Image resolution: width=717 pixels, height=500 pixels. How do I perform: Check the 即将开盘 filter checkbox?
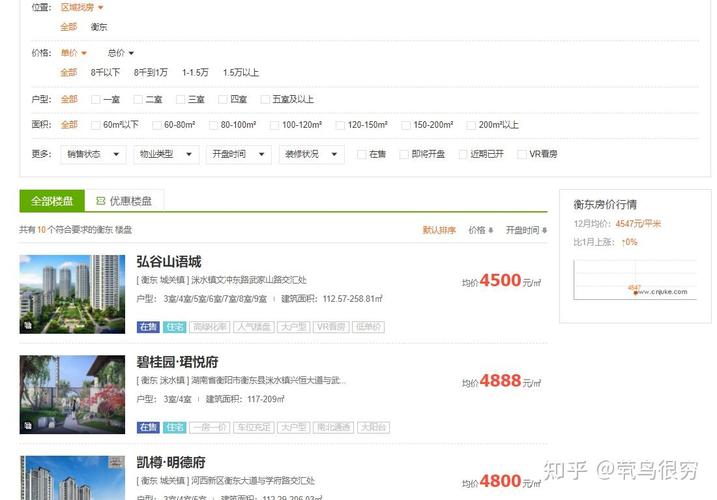[404, 154]
